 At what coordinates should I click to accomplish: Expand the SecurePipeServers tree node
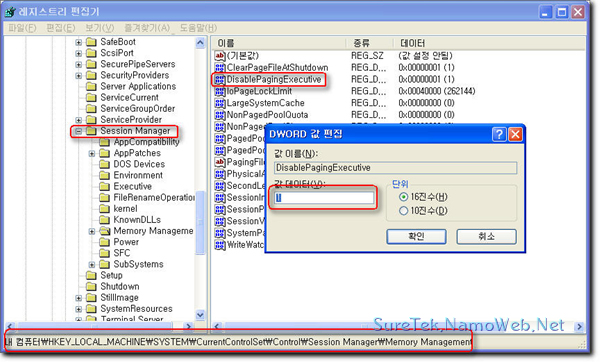(78, 64)
